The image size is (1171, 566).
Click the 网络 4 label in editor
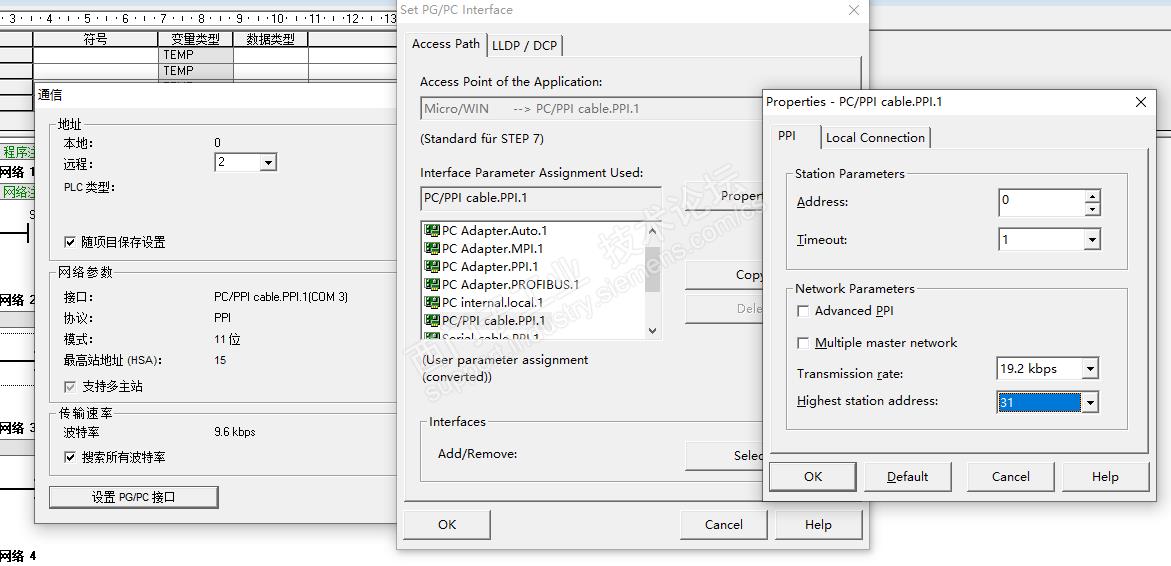(18, 556)
